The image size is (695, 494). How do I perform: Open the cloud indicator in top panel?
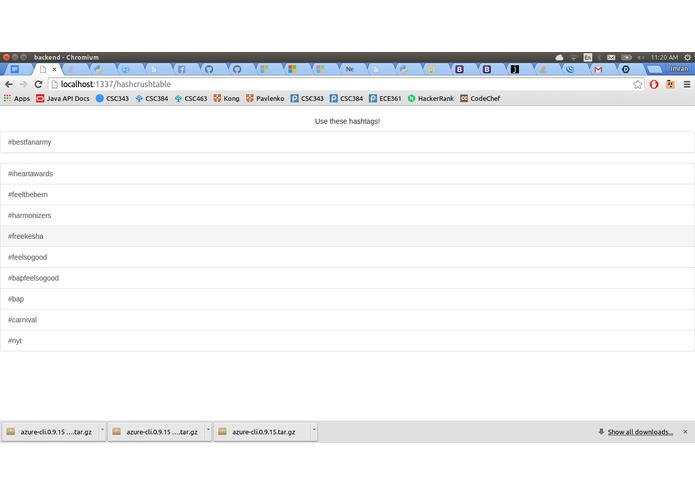pos(559,57)
